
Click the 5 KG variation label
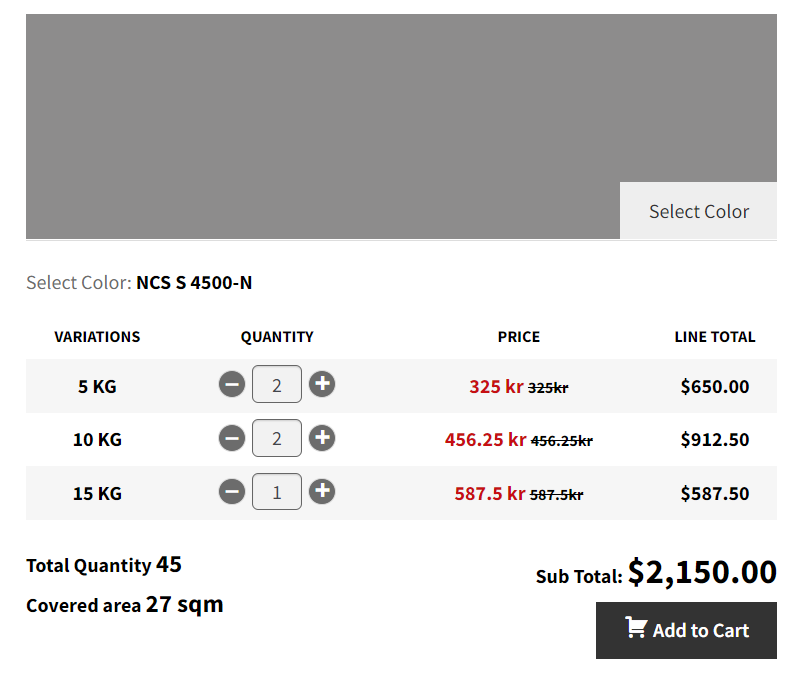97,386
